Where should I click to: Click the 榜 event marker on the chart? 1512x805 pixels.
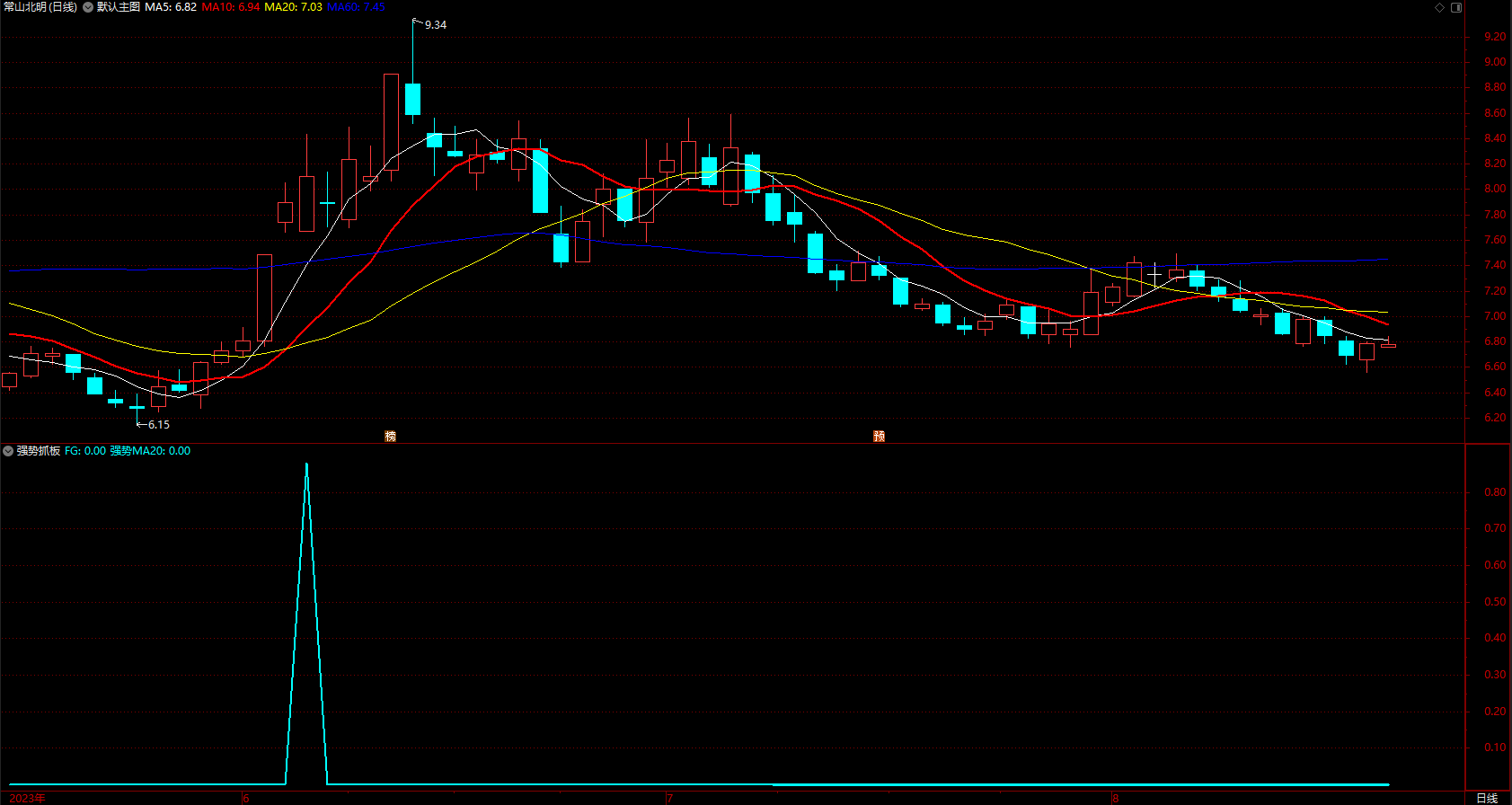tap(390, 436)
